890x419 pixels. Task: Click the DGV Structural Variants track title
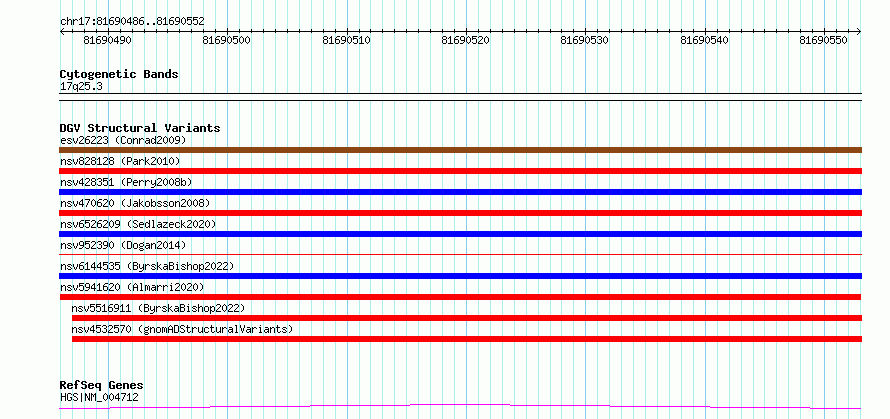140,128
